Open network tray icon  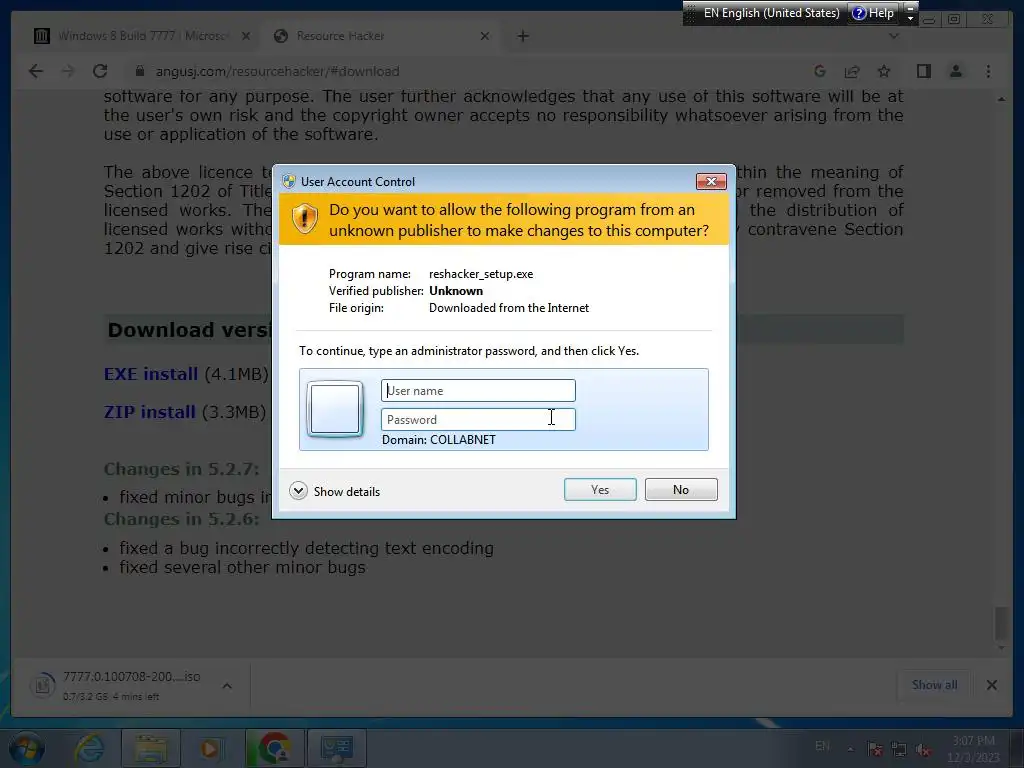click(x=899, y=749)
